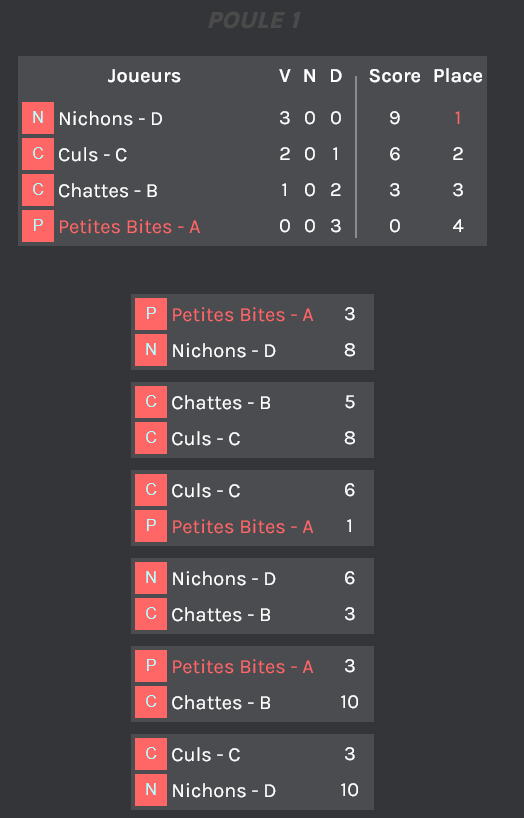Click the C avatar beside Chattes - B in standings
Screen dimensions: 524x818
coord(38,190)
